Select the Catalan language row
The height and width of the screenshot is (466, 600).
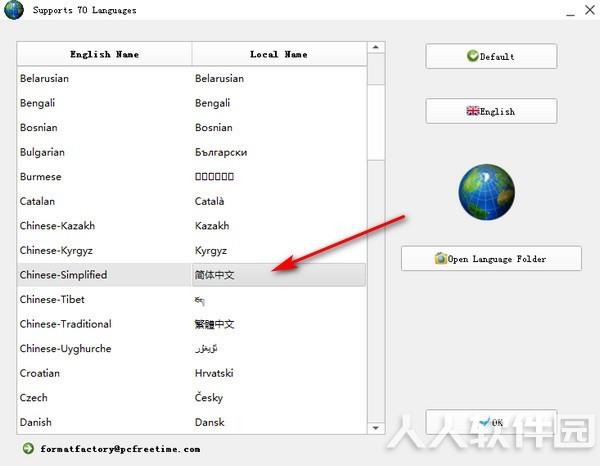pos(191,201)
